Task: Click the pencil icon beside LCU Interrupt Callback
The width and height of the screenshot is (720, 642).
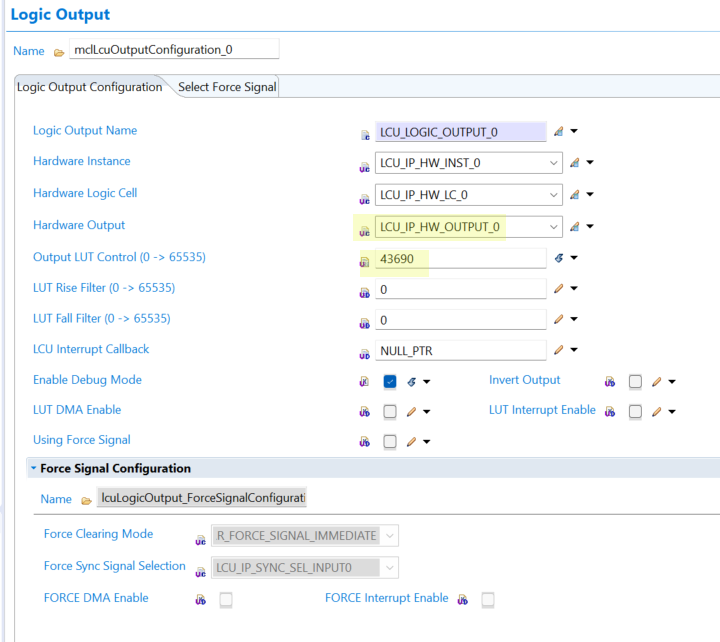Action: [x=559, y=350]
